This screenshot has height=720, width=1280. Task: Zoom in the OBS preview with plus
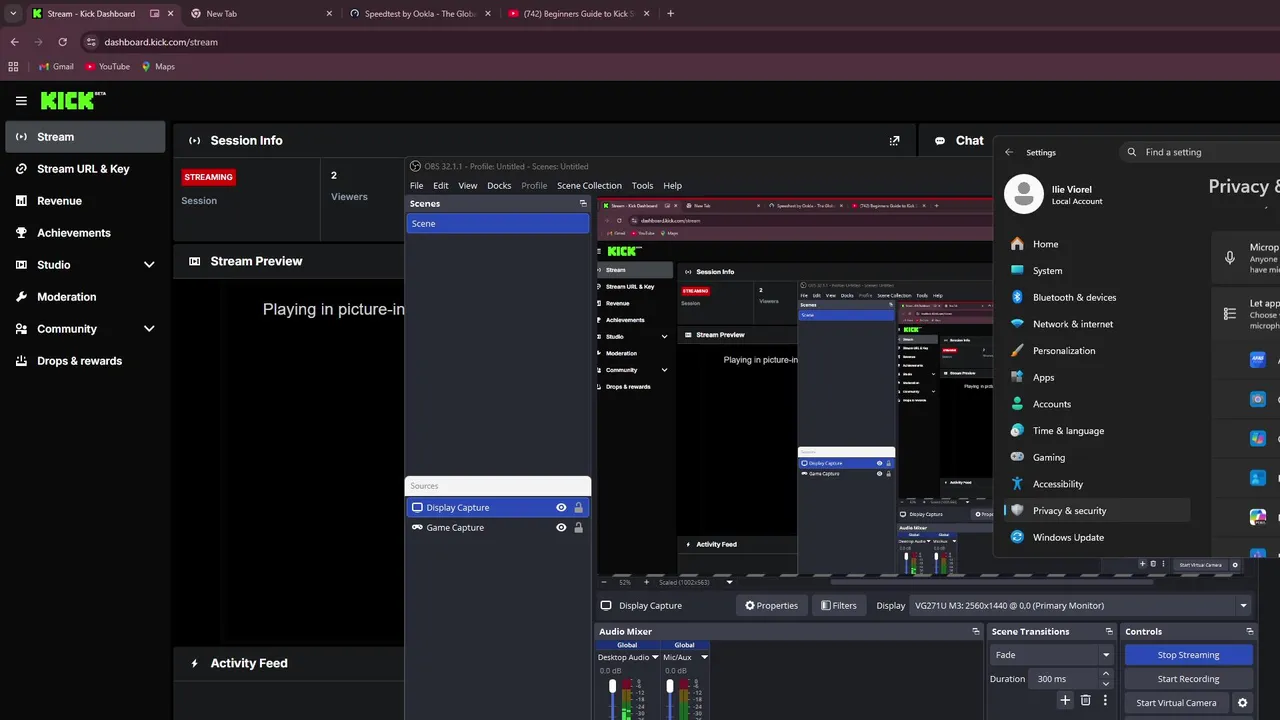click(646, 581)
